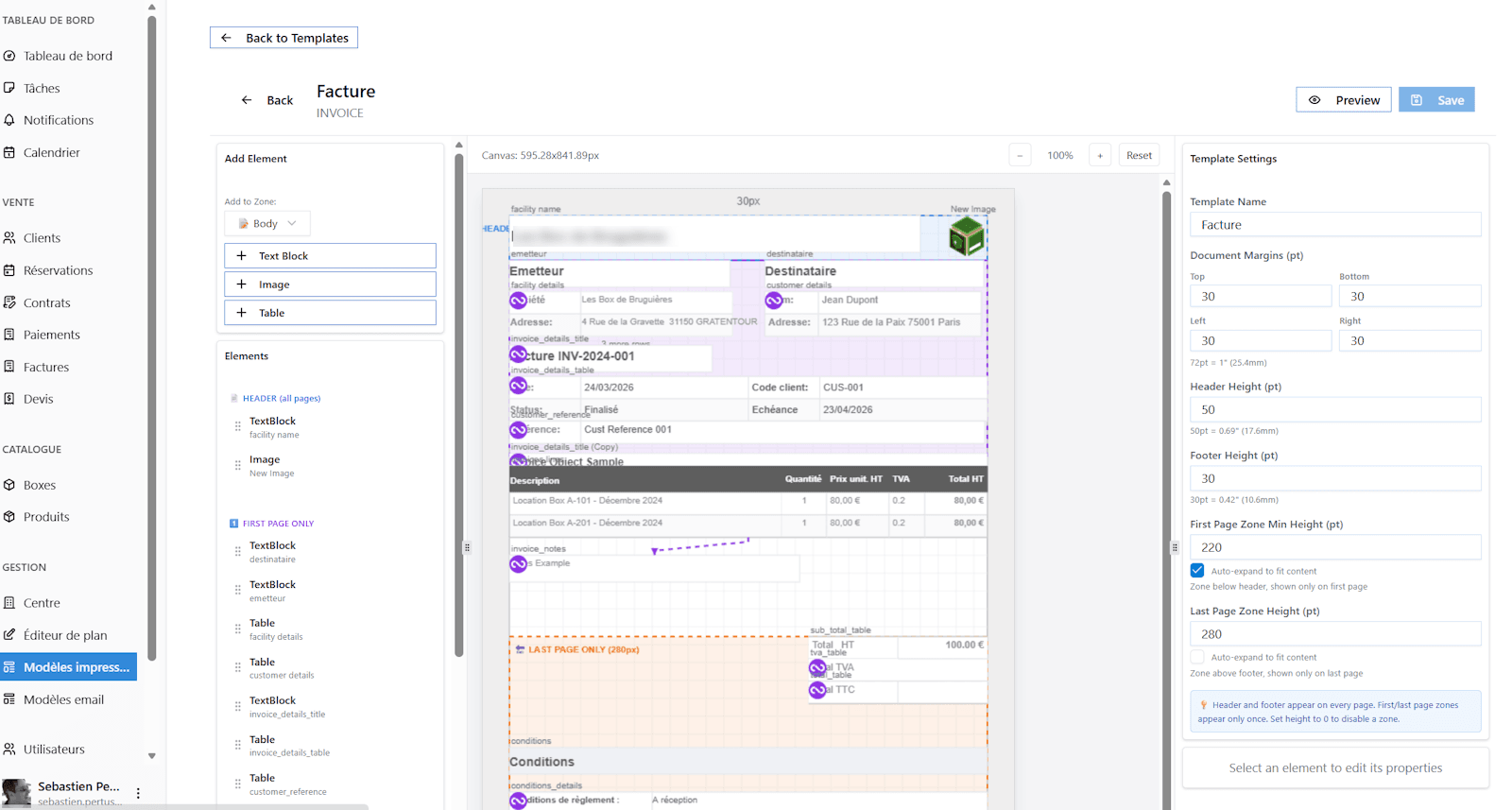The height and width of the screenshot is (810, 1512).
Task: Add a Table element to zone
Action: coord(330,313)
